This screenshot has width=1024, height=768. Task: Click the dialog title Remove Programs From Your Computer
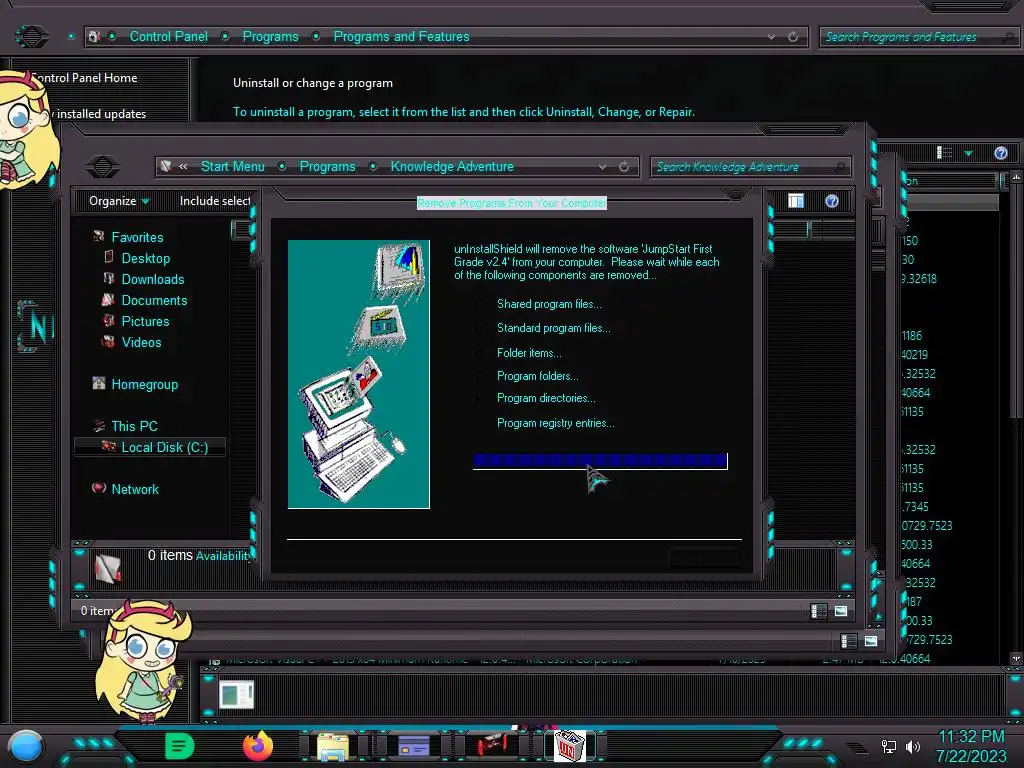(x=512, y=203)
